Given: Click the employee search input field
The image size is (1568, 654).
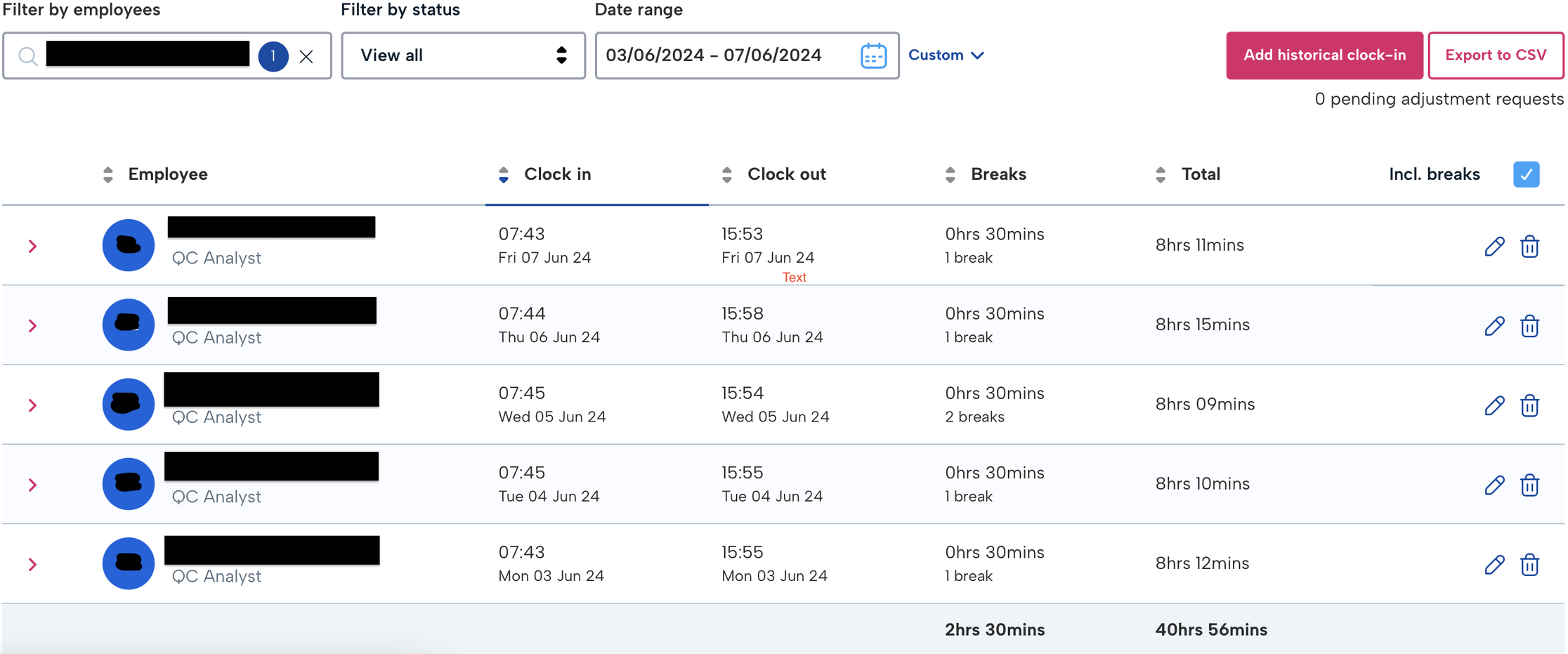Looking at the screenshot, I should 148,55.
